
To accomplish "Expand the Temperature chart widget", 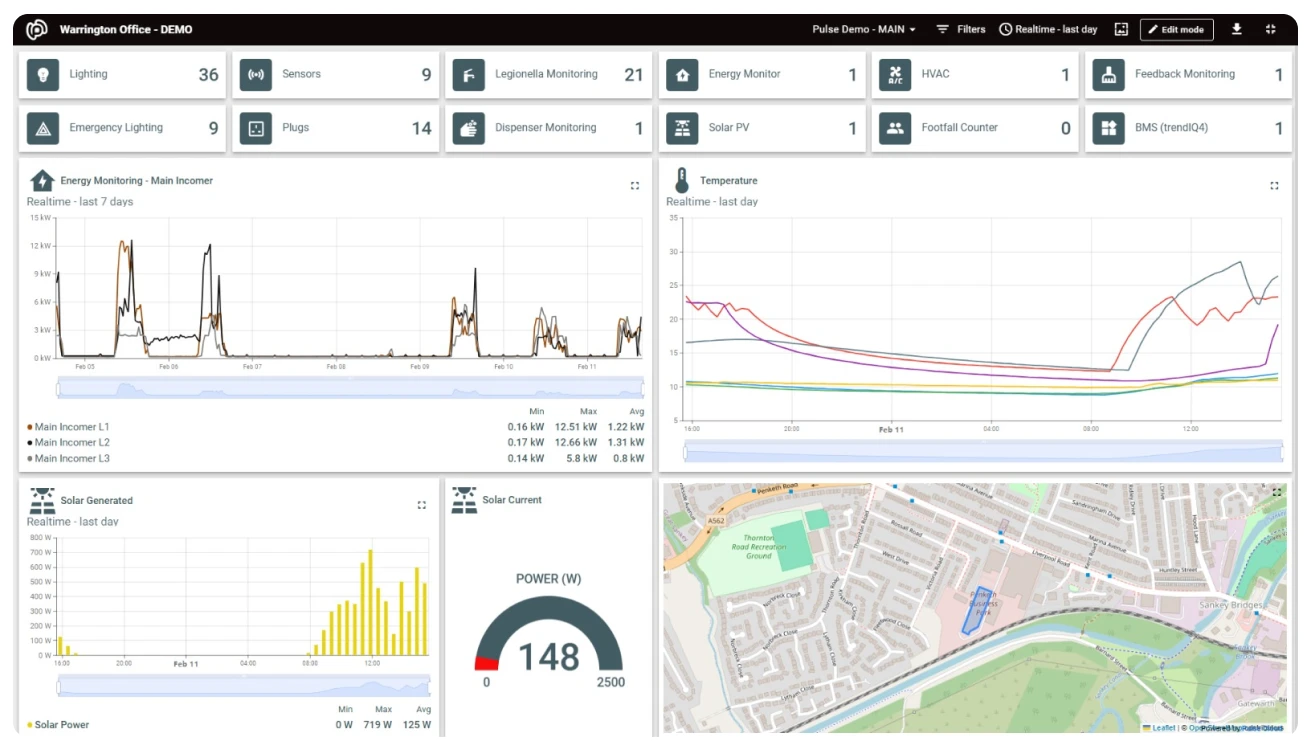I will [x=1274, y=185].
